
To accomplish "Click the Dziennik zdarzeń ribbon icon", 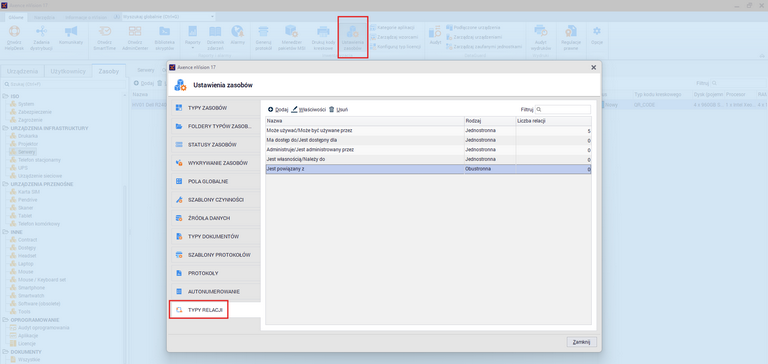I will pos(215,38).
